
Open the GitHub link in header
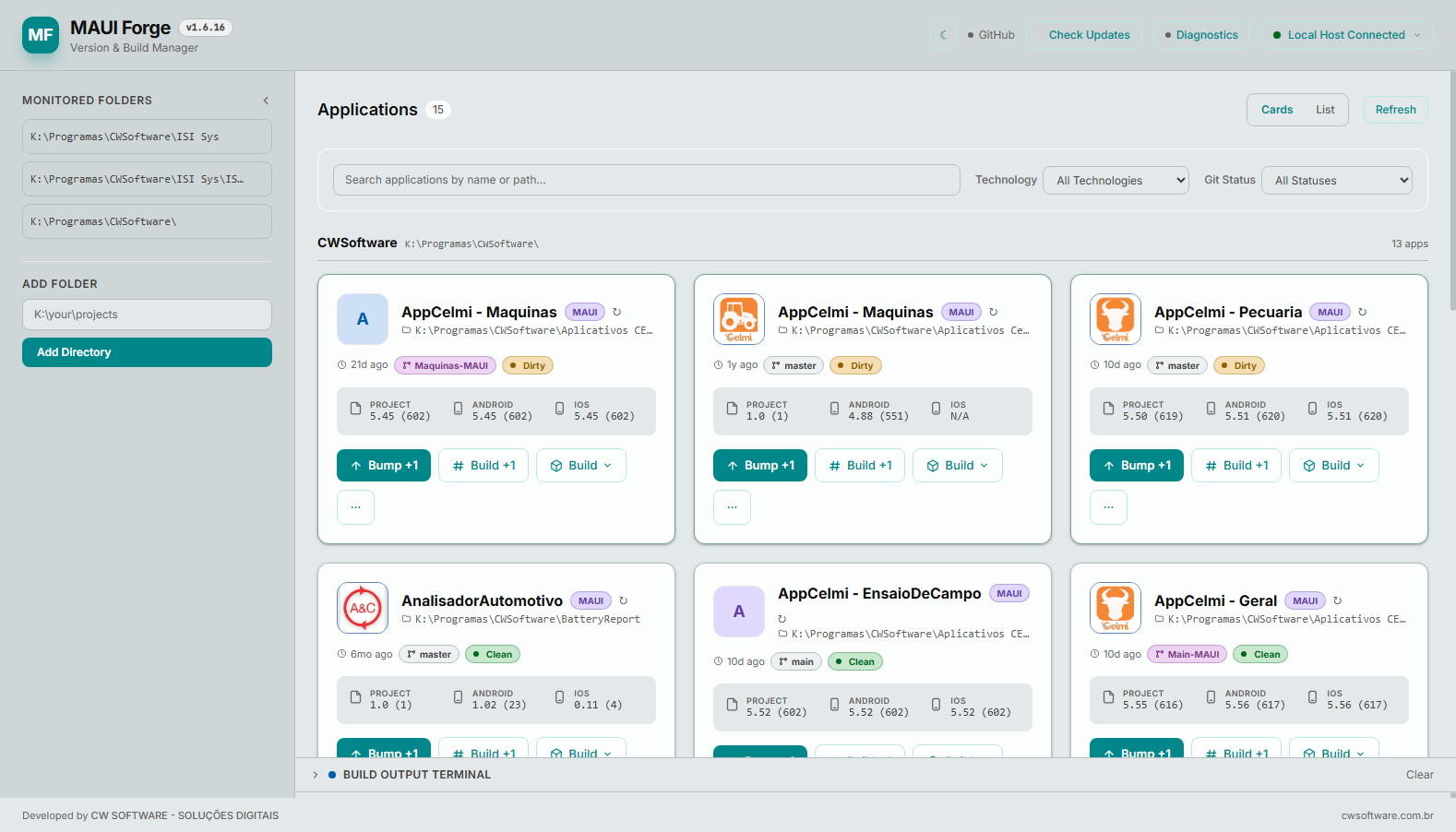point(991,35)
